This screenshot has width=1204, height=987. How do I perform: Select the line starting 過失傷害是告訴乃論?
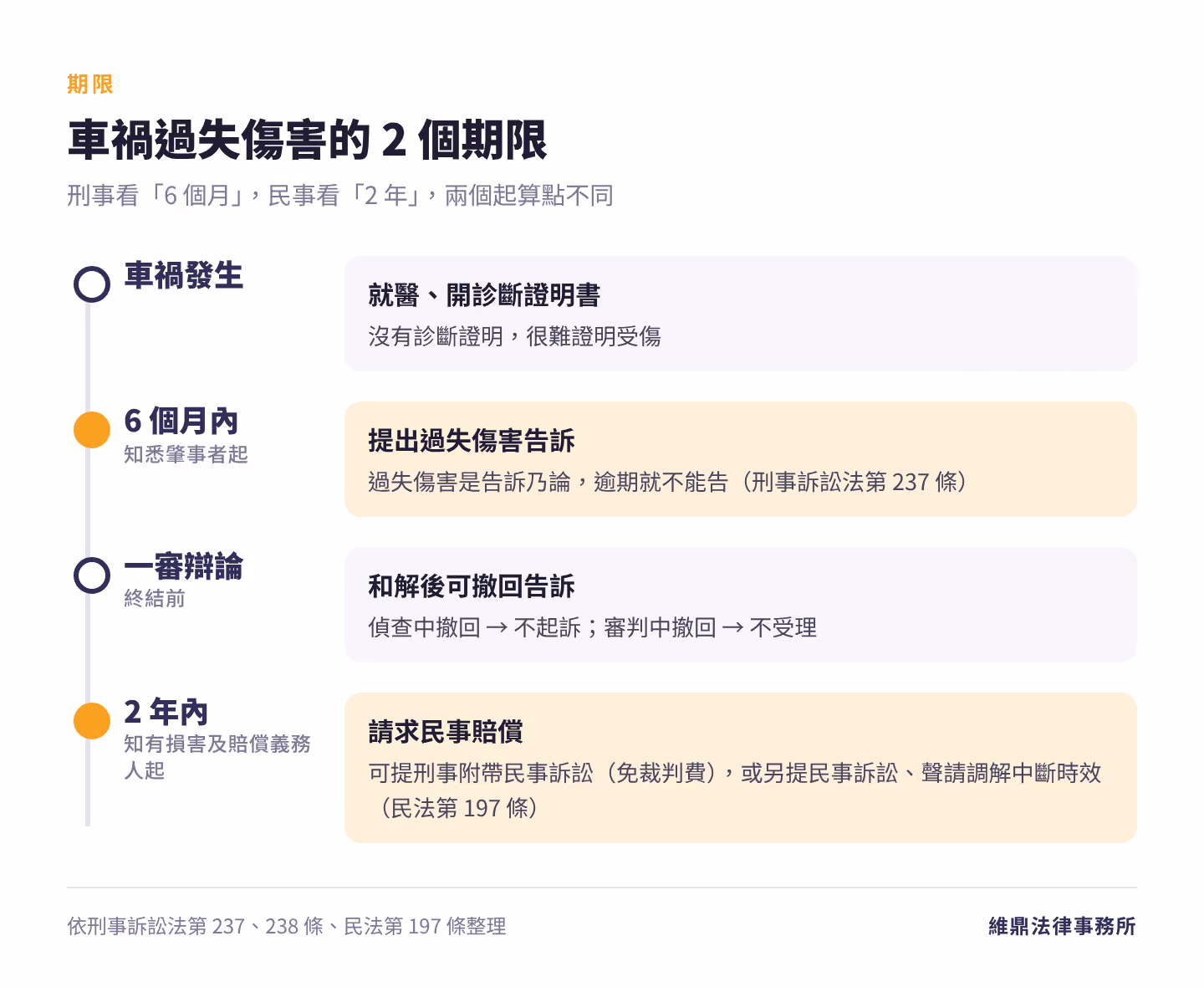click(668, 482)
